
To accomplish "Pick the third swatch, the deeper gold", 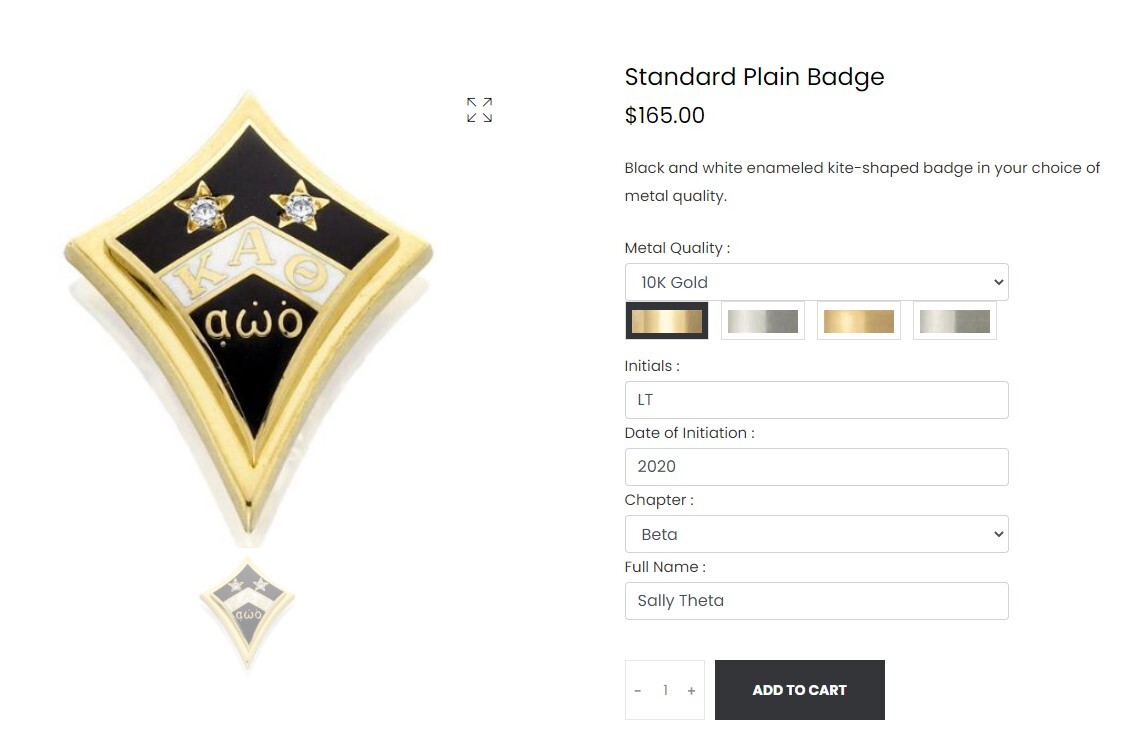I will [859, 321].
